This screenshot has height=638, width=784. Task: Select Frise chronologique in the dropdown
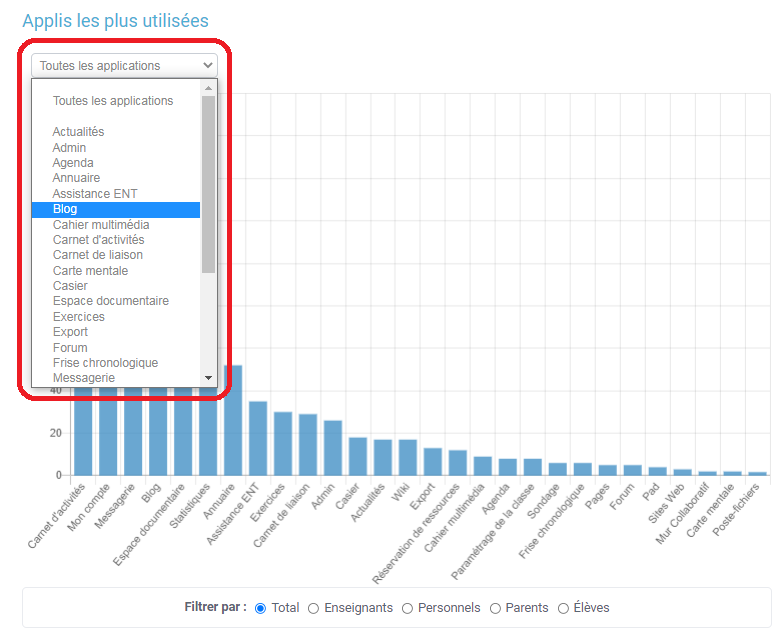(x=116, y=363)
